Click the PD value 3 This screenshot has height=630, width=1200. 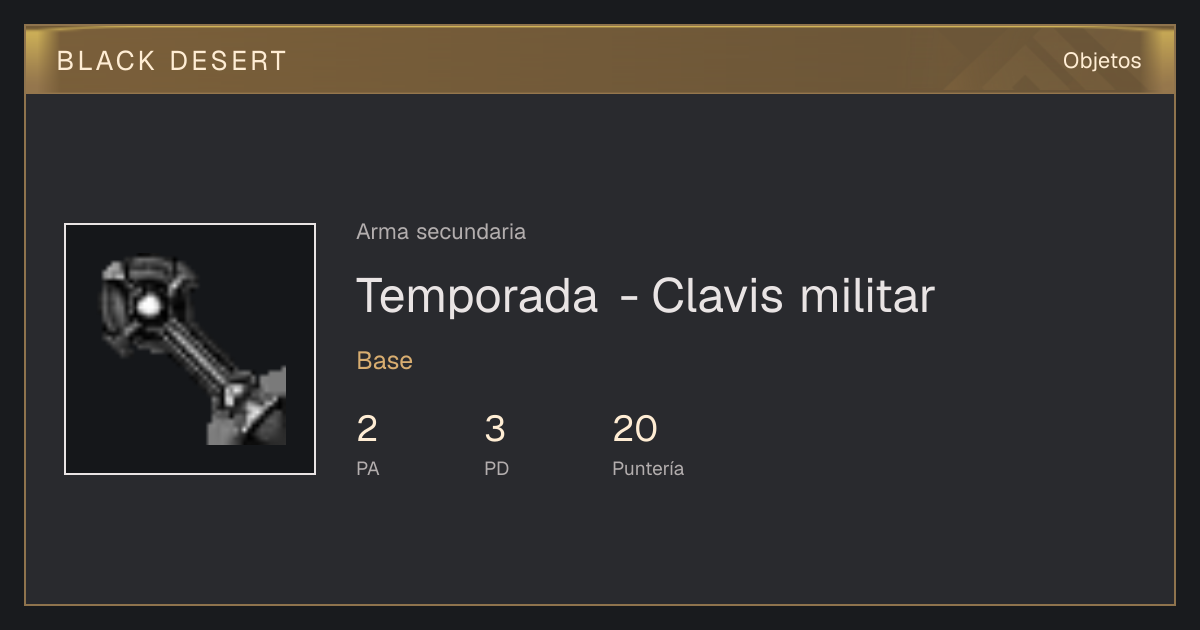point(495,429)
